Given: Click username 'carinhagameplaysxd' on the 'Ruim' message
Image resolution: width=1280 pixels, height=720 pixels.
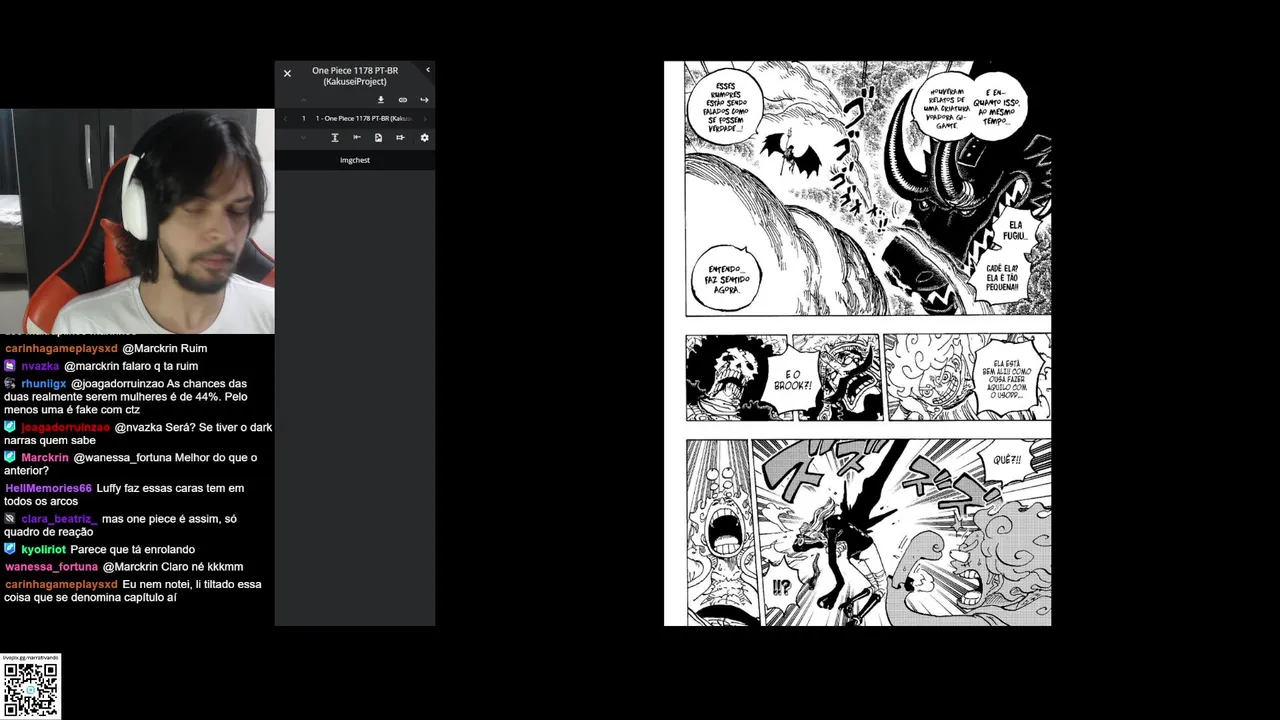Looking at the screenshot, I should click(x=61, y=348).
